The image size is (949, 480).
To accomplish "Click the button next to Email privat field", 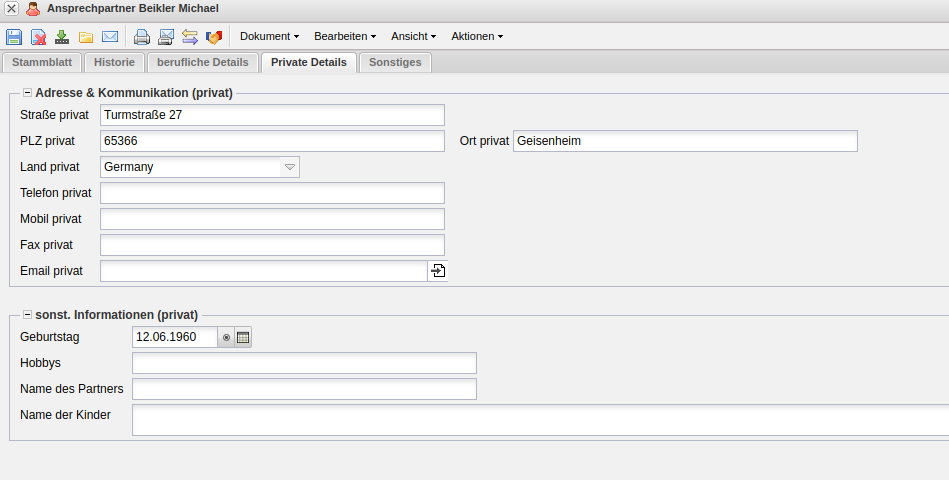I will (x=437, y=271).
